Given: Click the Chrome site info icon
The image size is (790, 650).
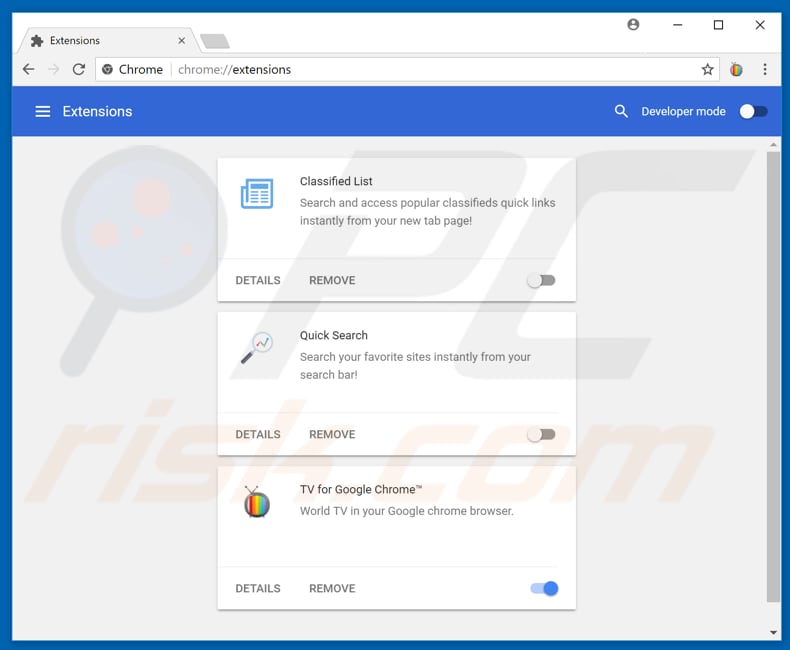Looking at the screenshot, I should [107, 69].
